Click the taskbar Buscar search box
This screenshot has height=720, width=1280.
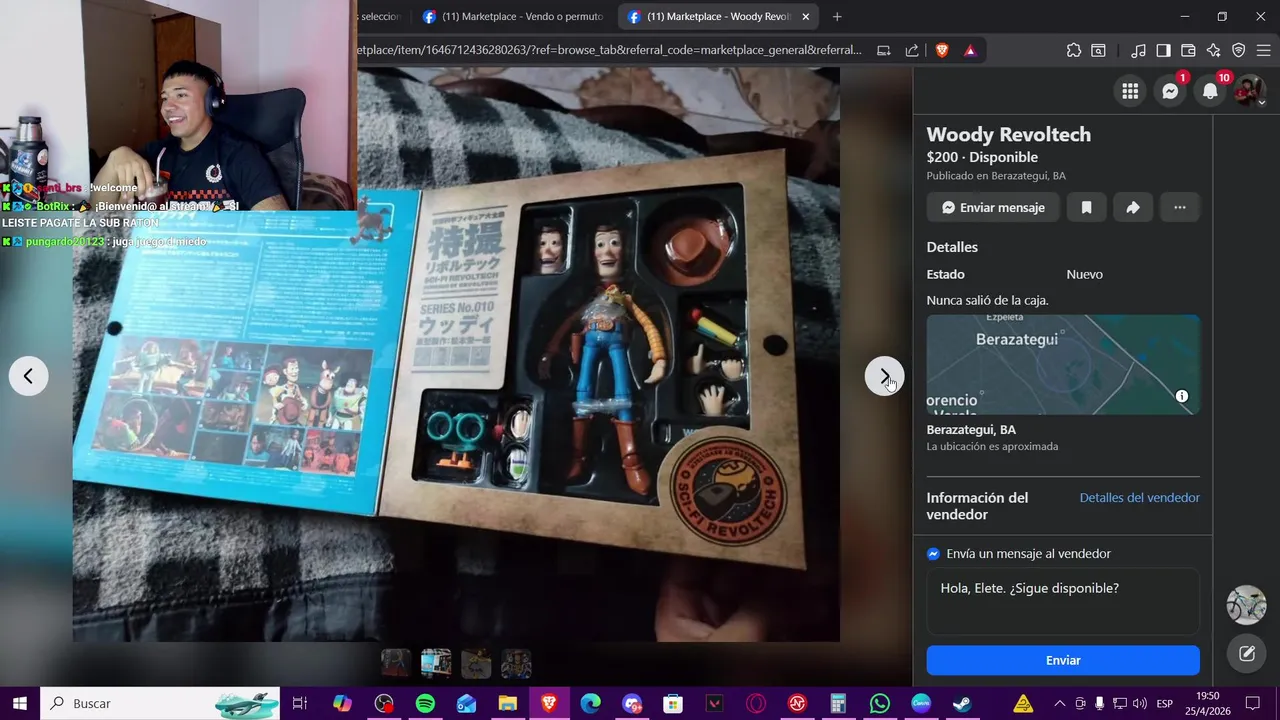[160, 703]
